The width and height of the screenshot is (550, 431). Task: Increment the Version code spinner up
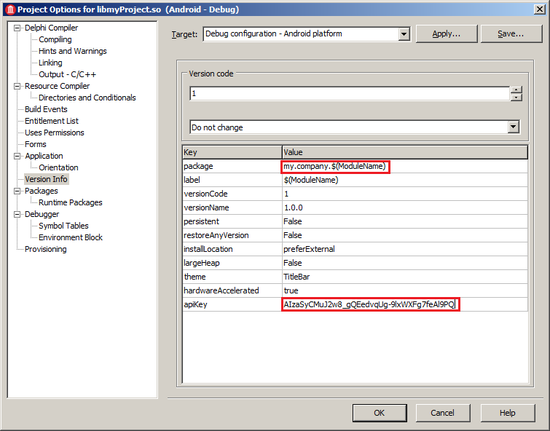pos(516,90)
